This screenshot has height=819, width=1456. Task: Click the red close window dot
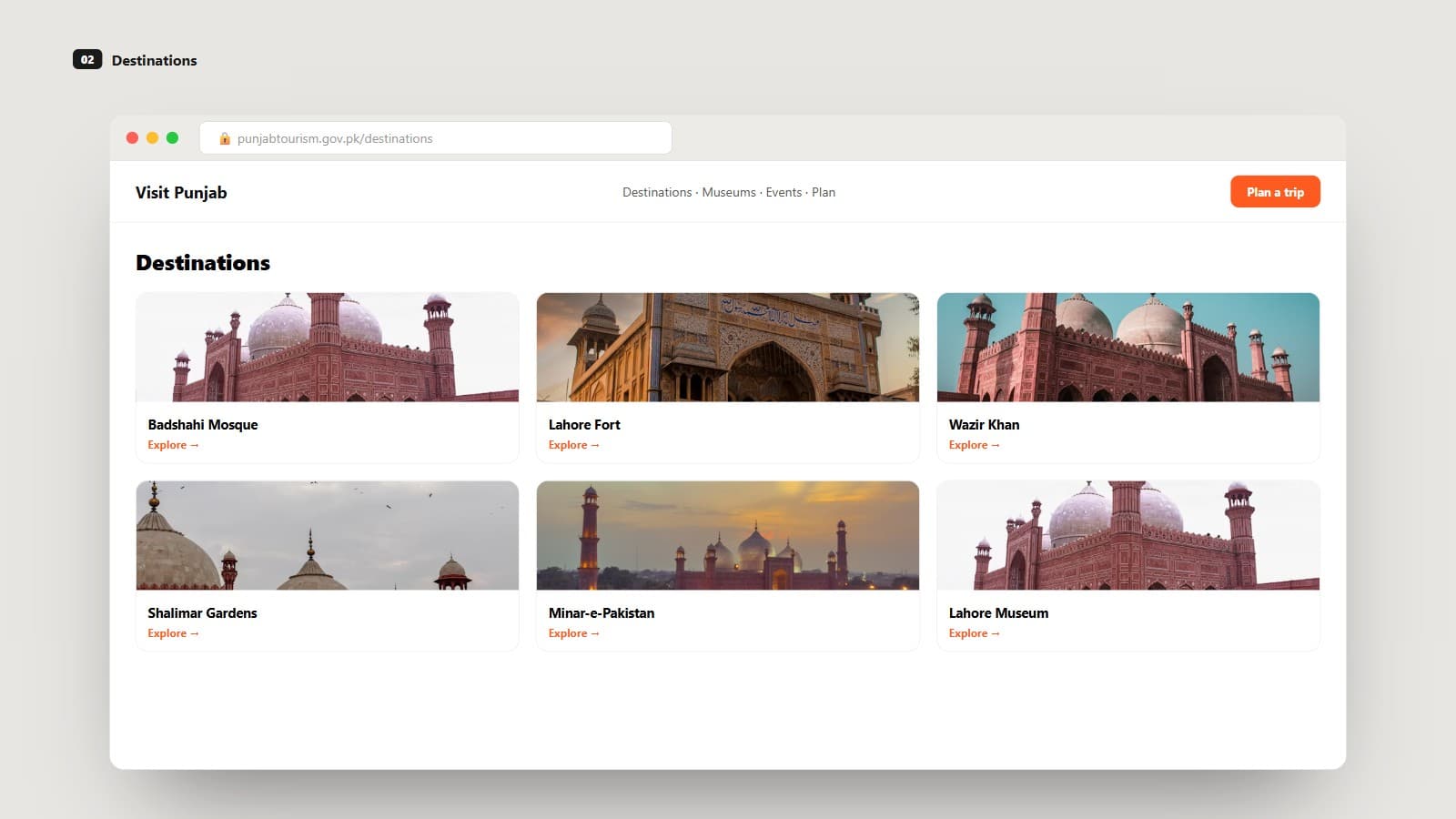132,138
